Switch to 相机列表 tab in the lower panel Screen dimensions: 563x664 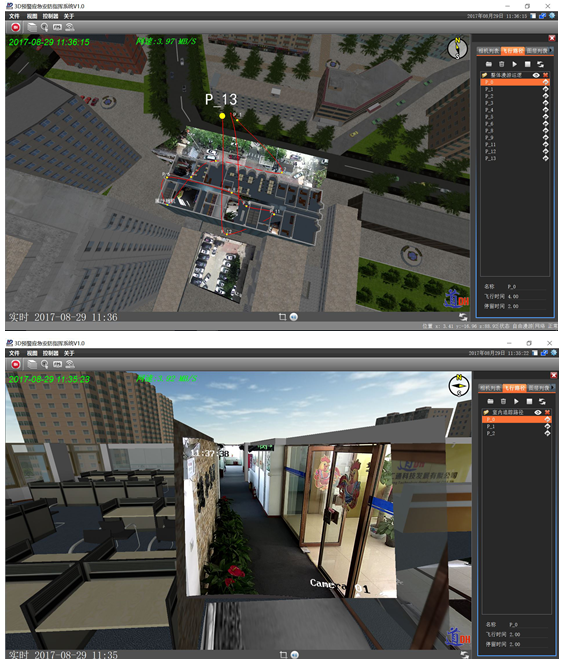pyautogui.click(x=490, y=387)
